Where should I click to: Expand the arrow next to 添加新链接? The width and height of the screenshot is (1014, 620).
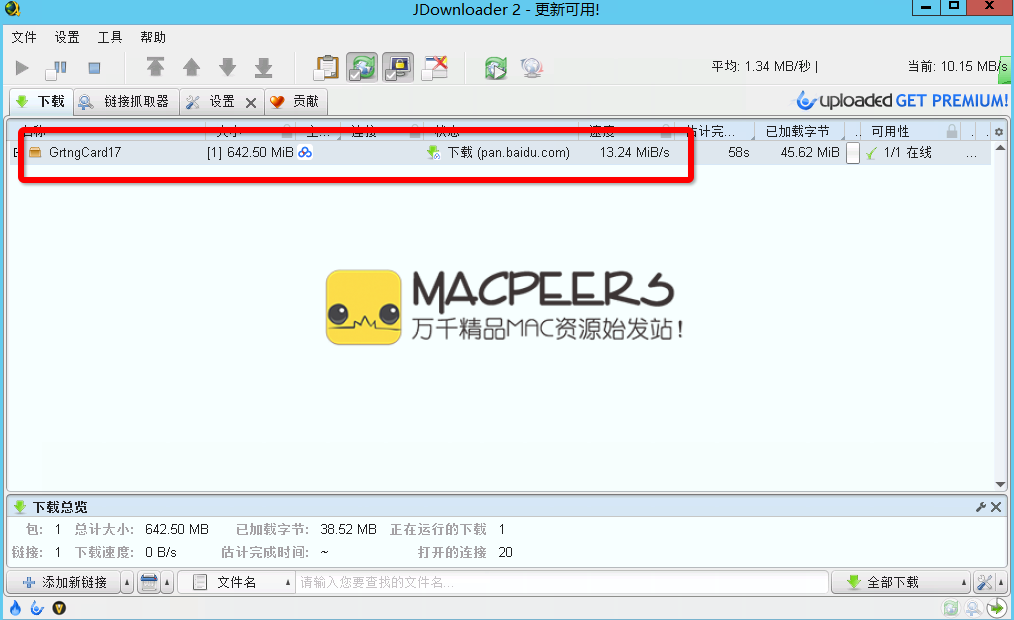click(127, 583)
